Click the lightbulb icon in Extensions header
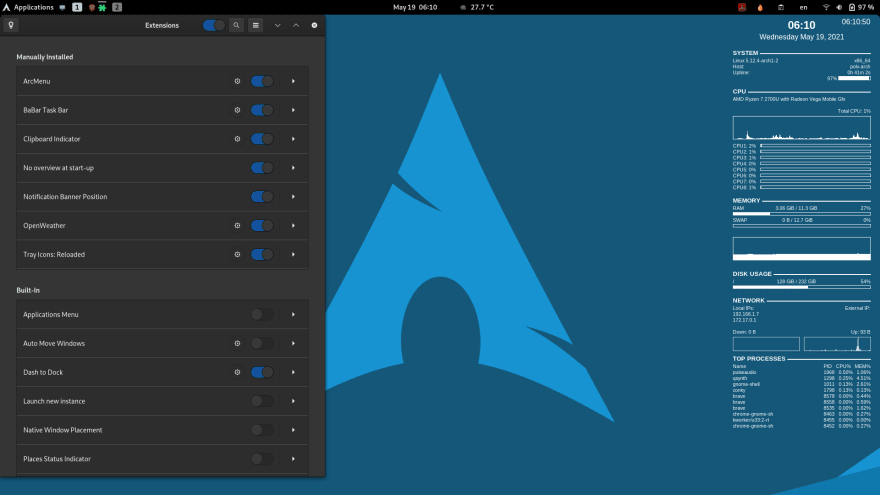 tap(11, 25)
